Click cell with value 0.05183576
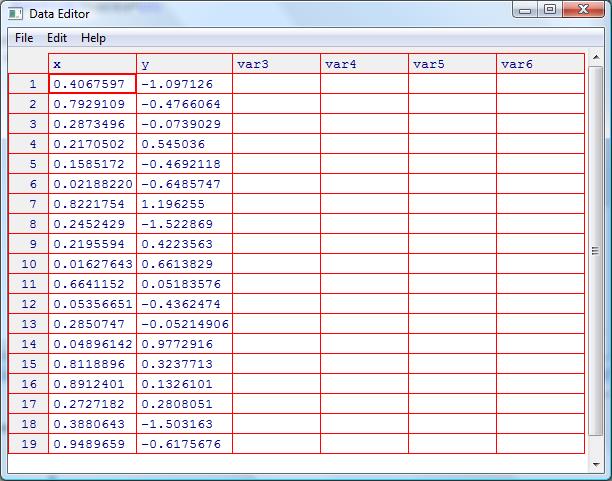 tap(185, 284)
